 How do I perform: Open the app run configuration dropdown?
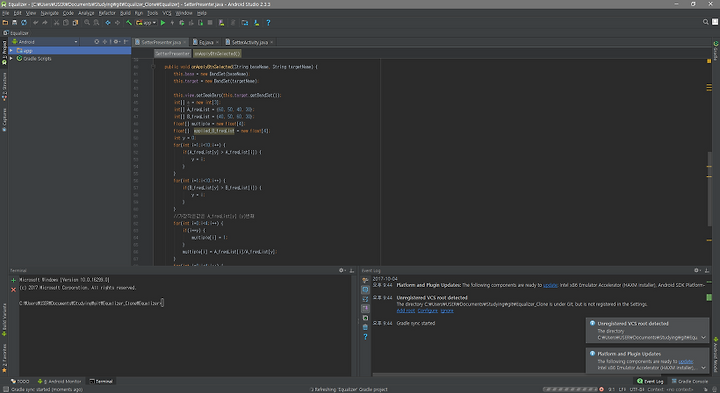(x=146, y=22)
